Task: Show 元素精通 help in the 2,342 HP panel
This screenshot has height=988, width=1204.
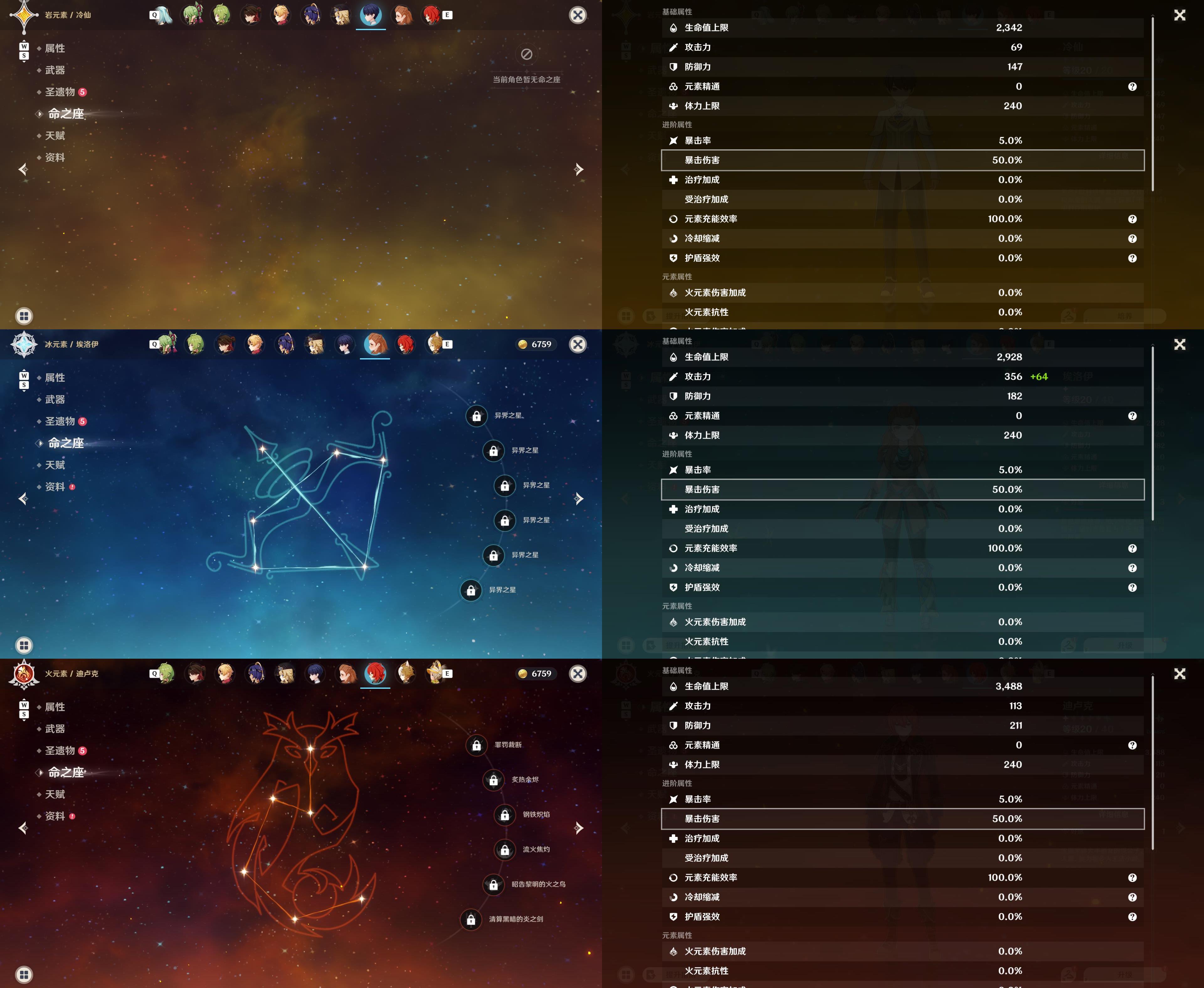Action: 1132,87
